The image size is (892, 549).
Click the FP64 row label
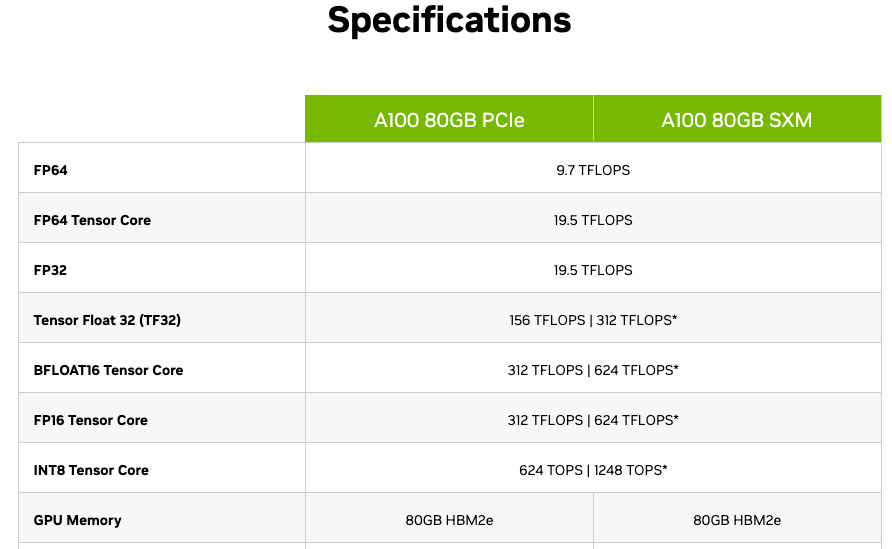coord(51,170)
